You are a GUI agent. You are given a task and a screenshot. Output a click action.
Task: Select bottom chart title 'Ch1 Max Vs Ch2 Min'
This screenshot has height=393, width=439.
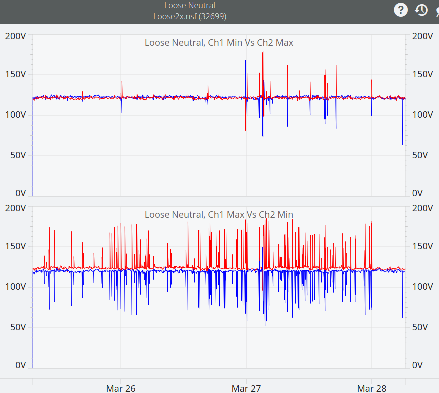coord(219,214)
